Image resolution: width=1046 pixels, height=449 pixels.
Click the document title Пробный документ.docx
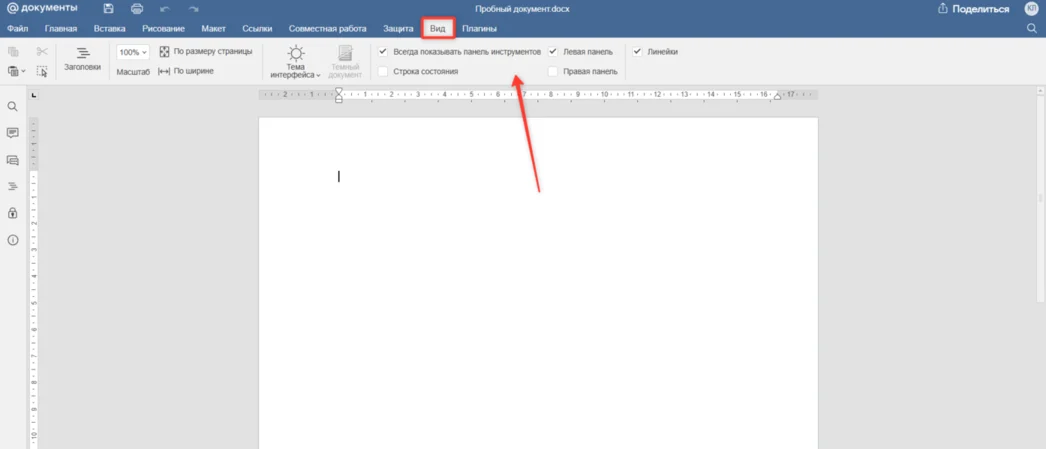522,9
